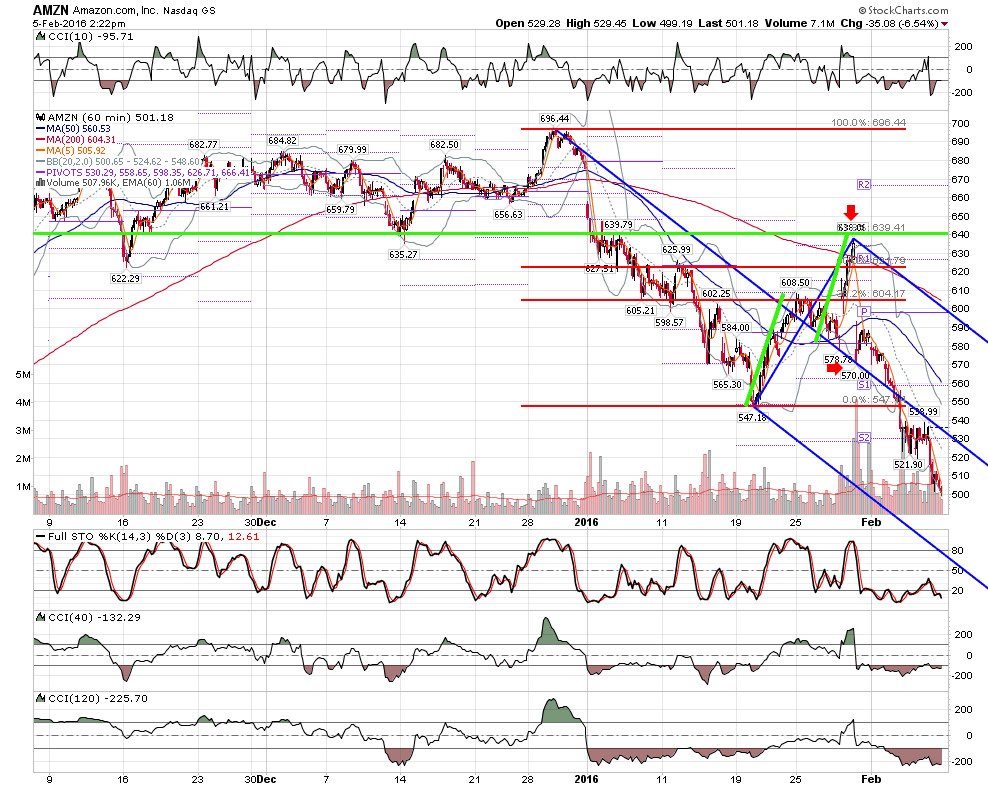This screenshot has width=988, height=786.
Task: Click the AMZN ticker symbol title
Action: pos(50,10)
